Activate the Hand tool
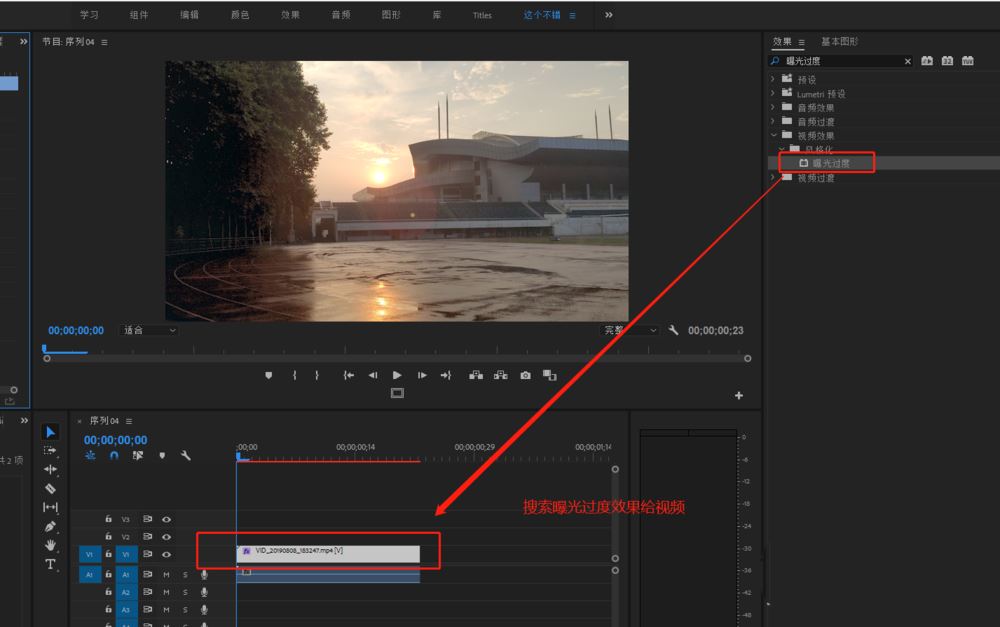Viewport: 1000px width, 627px height. pos(51,545)
